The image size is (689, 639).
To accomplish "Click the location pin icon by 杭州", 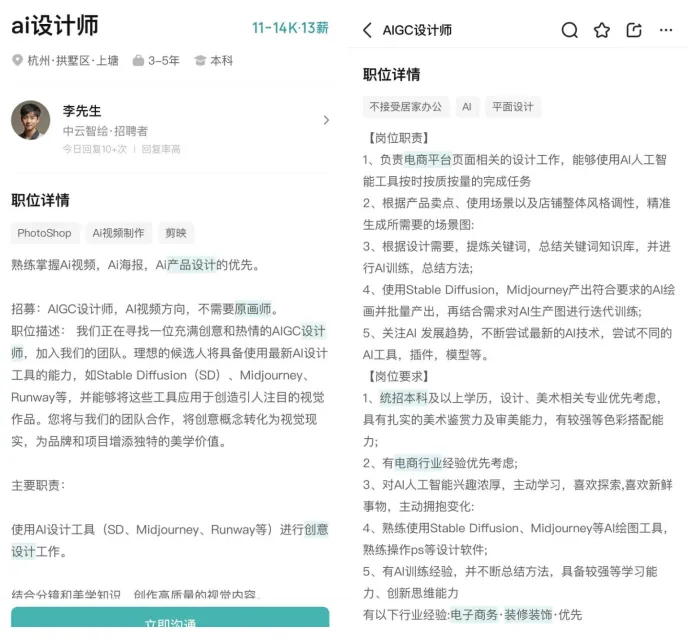I will (17, 60).
